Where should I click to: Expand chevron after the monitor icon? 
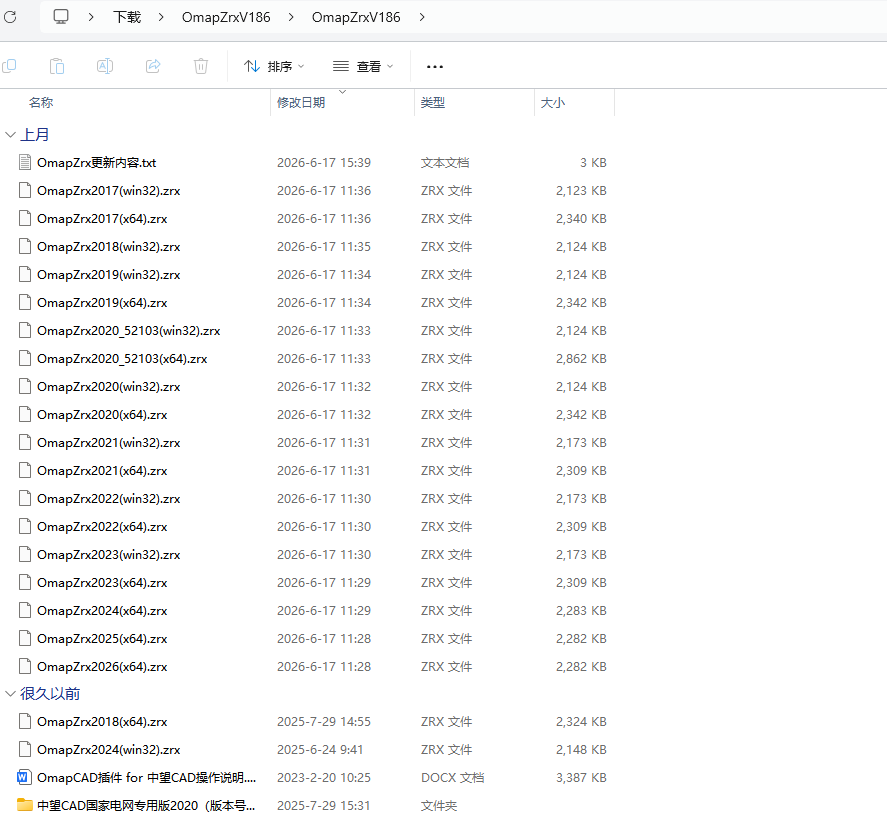point(91,17)
